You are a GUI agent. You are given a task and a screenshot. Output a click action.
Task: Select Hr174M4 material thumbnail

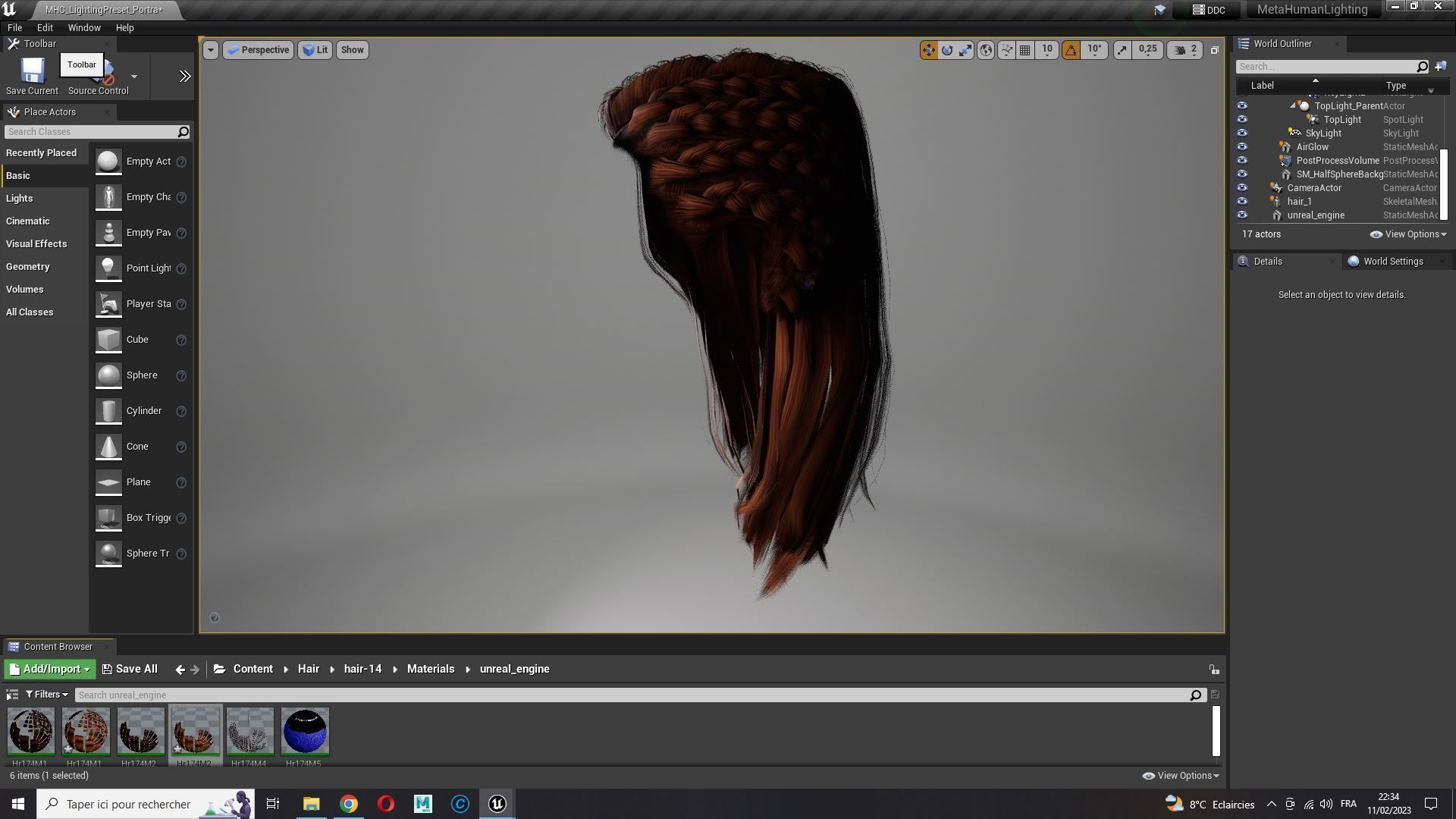(250, 732)
